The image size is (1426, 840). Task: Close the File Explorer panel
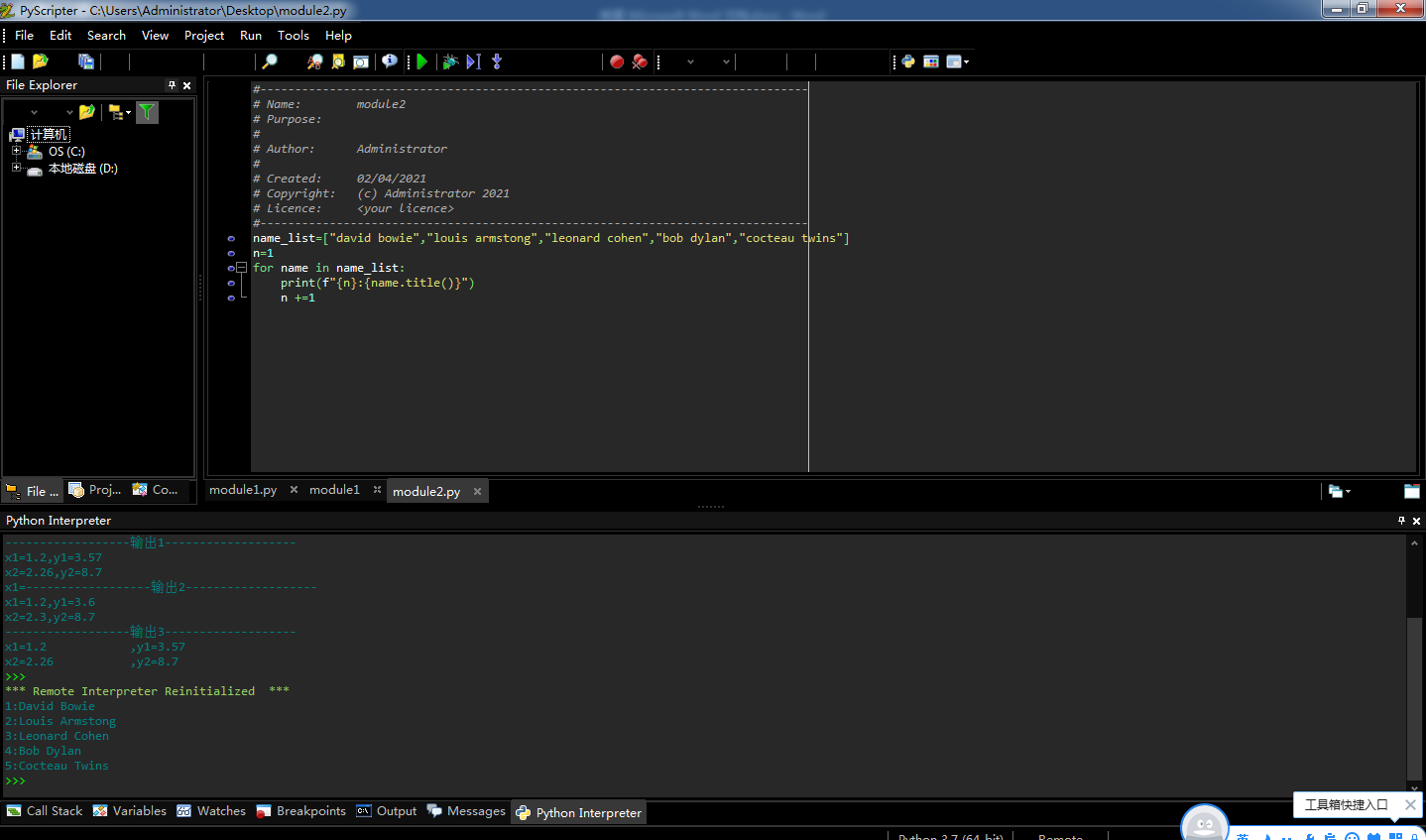pos(186,85)
